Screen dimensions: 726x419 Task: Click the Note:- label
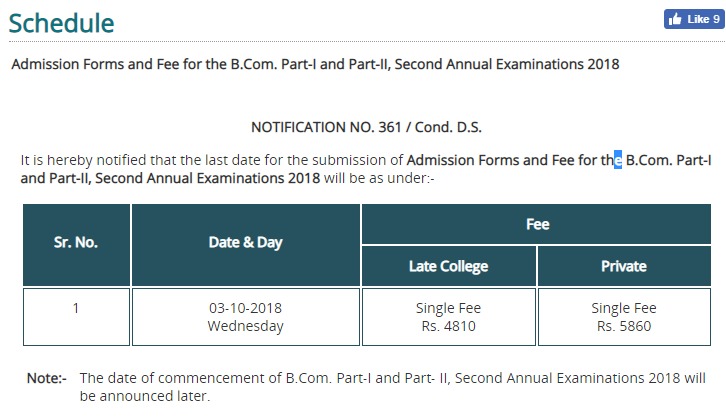tap(45, 378)
